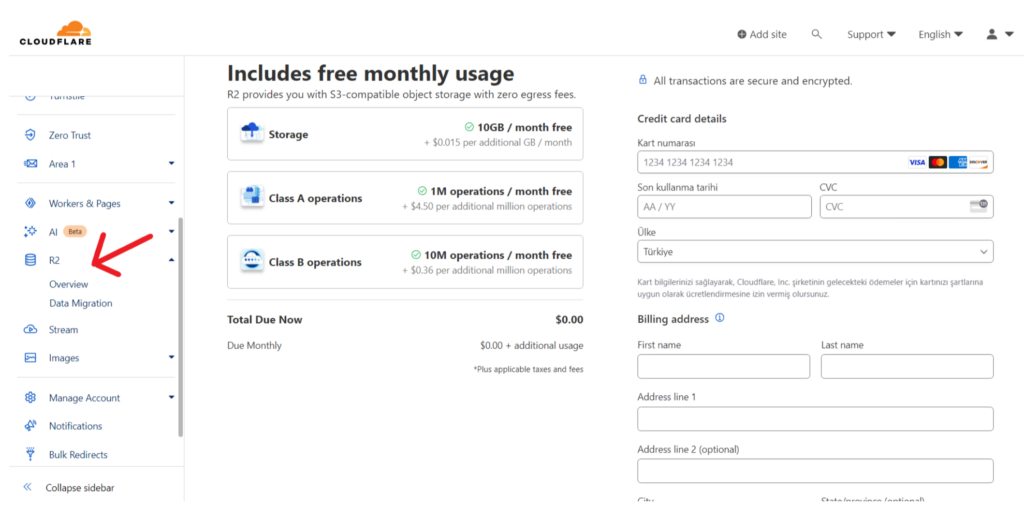
Task: Click the Area 1 envelope icon
Action: pyautogui.click(x=30, y=163)
